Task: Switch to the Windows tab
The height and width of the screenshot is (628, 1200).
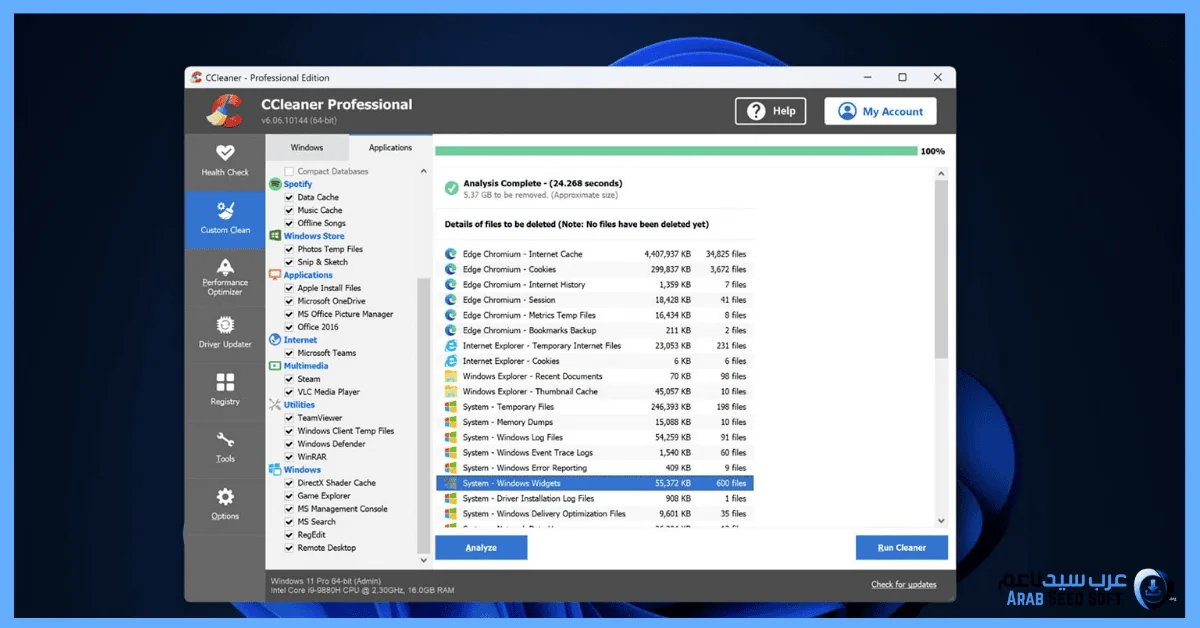Action: 306,147
